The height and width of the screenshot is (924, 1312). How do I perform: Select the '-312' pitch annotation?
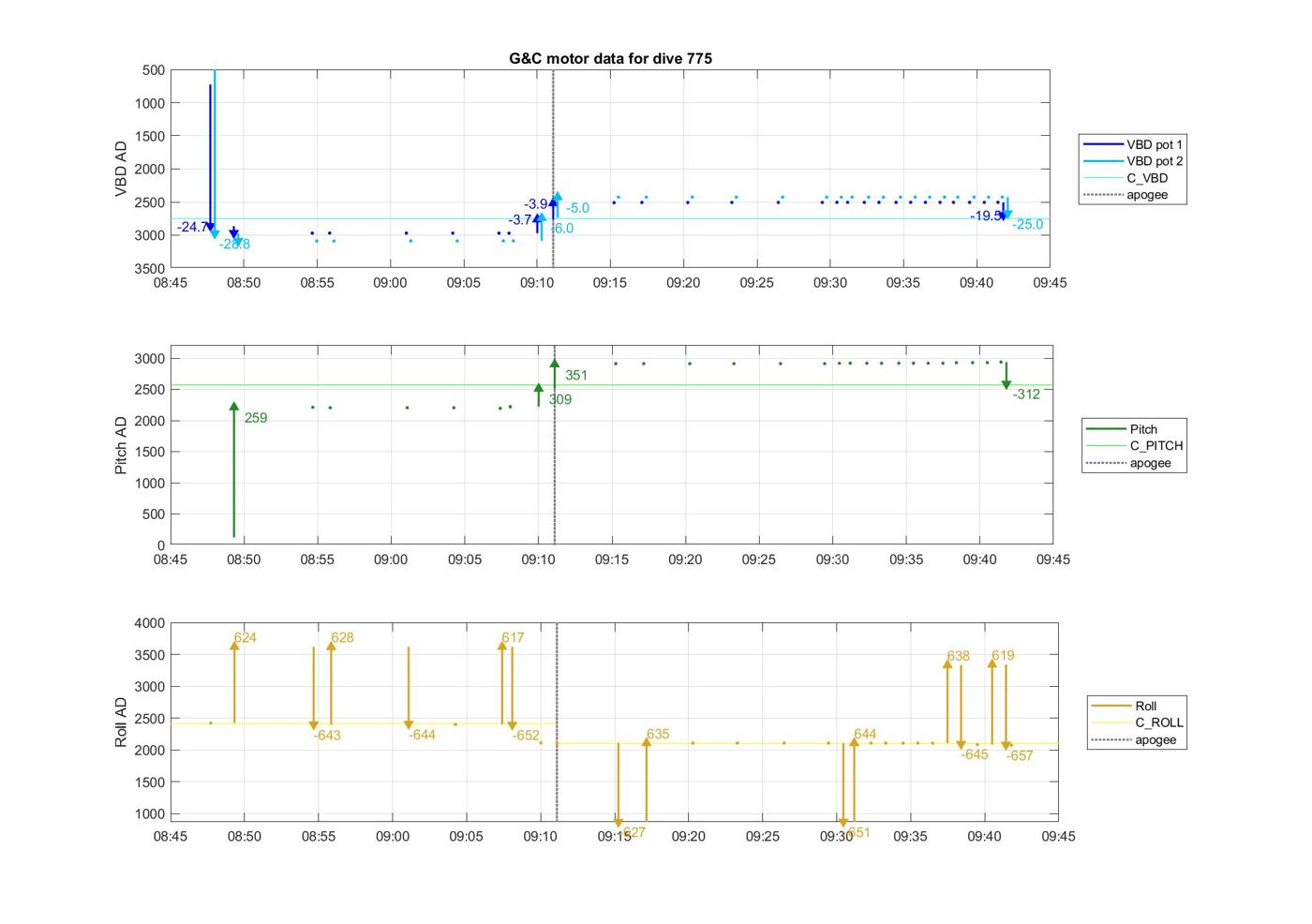tap(1026, 395)
